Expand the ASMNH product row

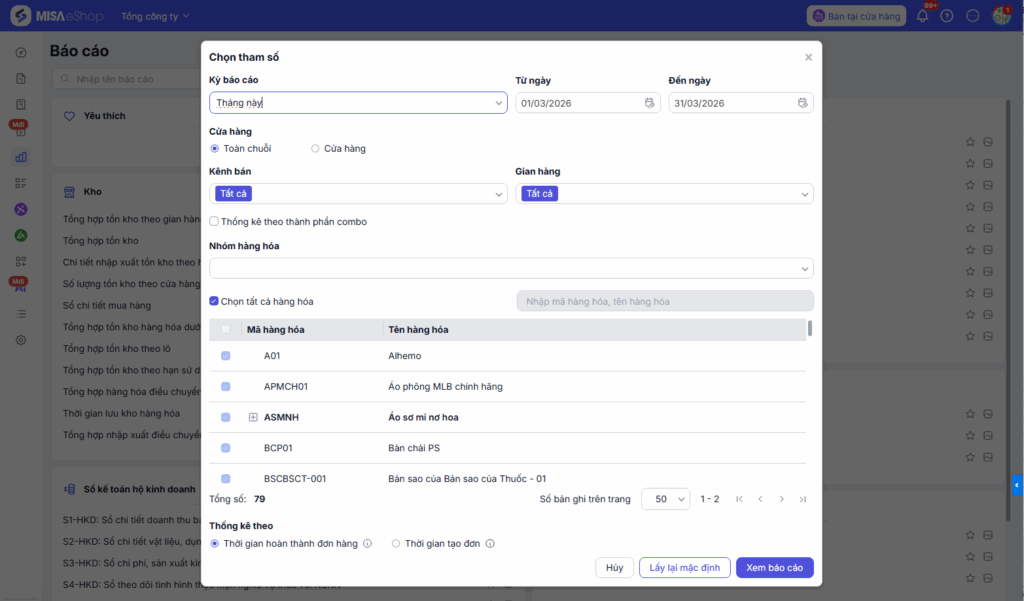(x=253, y=417)
